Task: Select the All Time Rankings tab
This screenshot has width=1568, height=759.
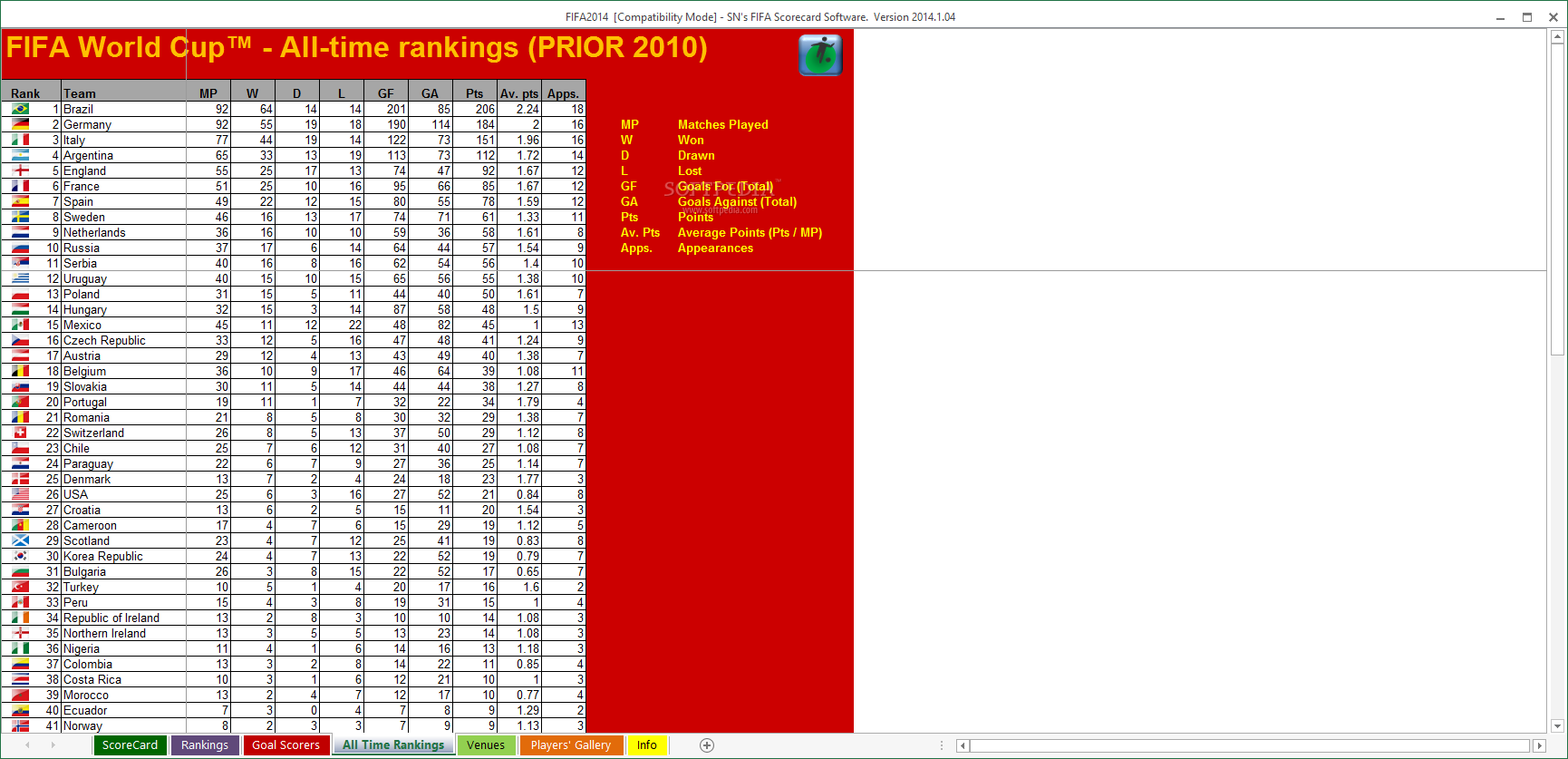Action: (393, 745)
